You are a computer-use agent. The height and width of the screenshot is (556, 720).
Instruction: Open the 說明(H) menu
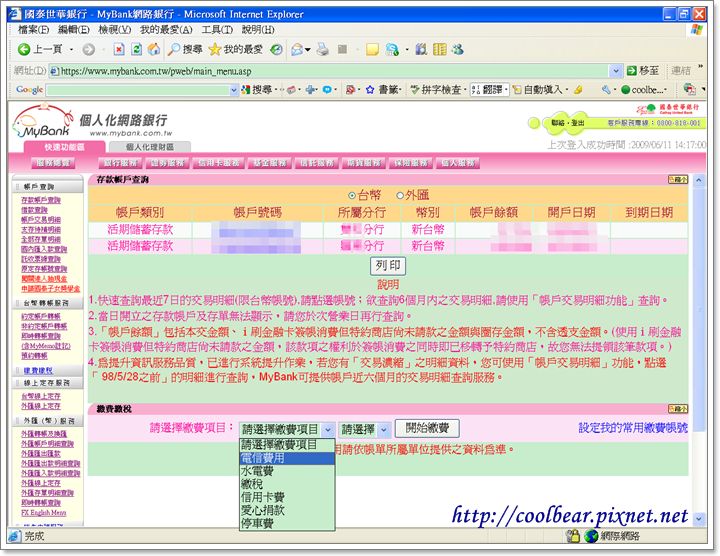pos(258,29)
